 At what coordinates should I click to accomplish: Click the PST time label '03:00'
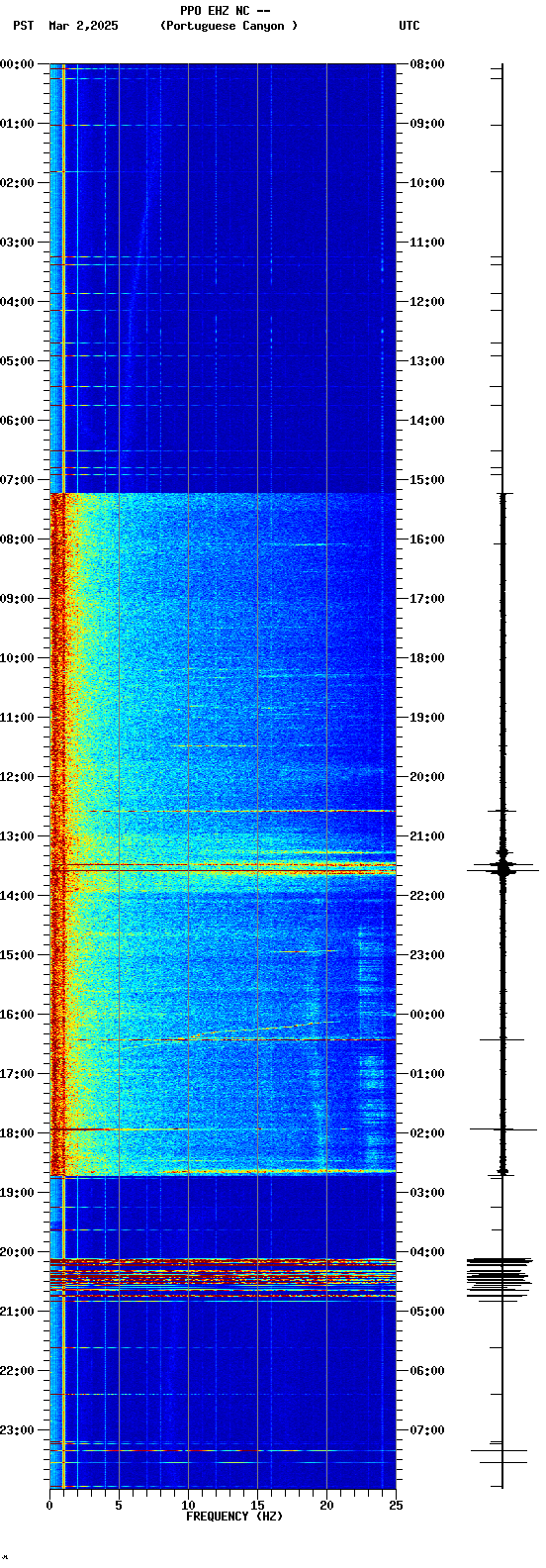pyautogui.click(x=17, y=243)
